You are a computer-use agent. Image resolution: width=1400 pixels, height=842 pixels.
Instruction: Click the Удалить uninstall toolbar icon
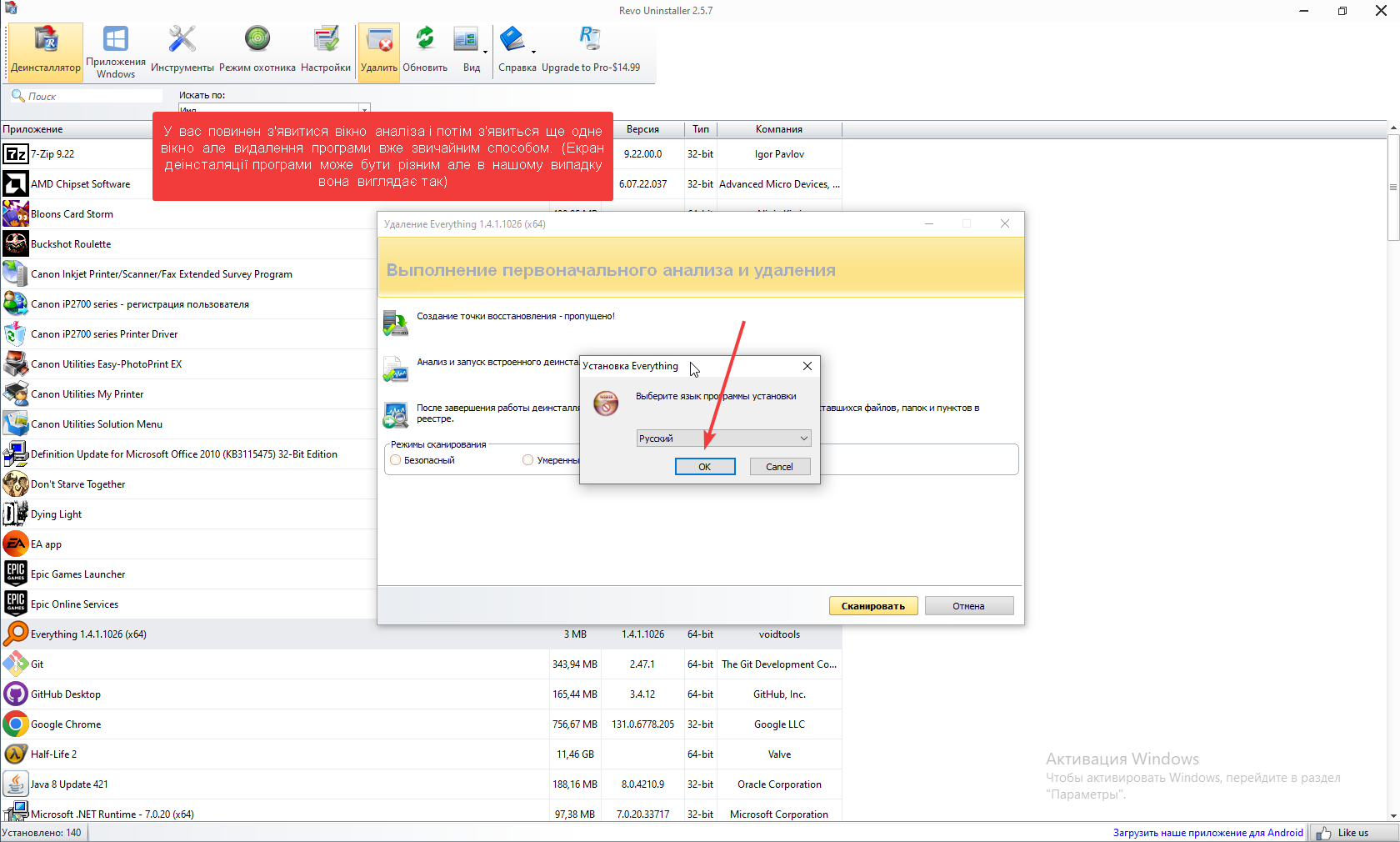coord(379,52)
